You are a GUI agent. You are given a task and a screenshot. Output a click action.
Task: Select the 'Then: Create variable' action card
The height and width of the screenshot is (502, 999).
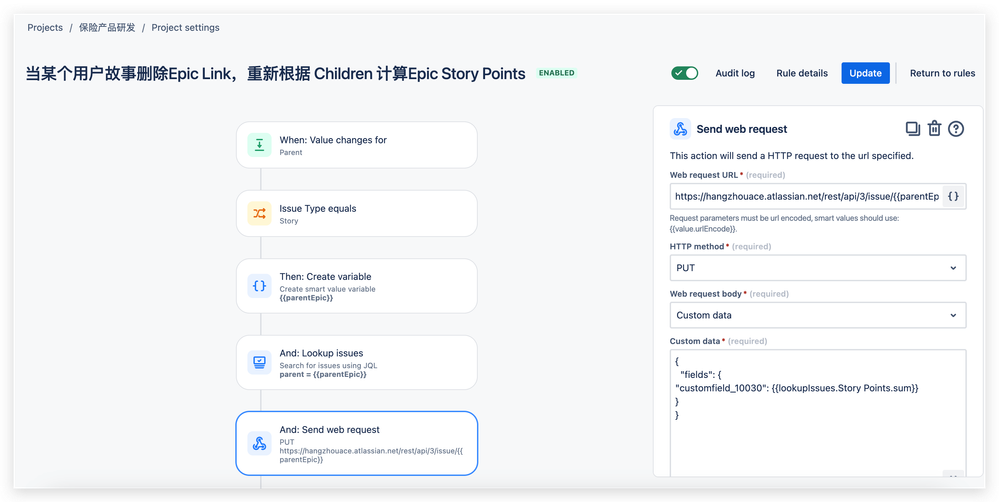[x=357, y=286]
